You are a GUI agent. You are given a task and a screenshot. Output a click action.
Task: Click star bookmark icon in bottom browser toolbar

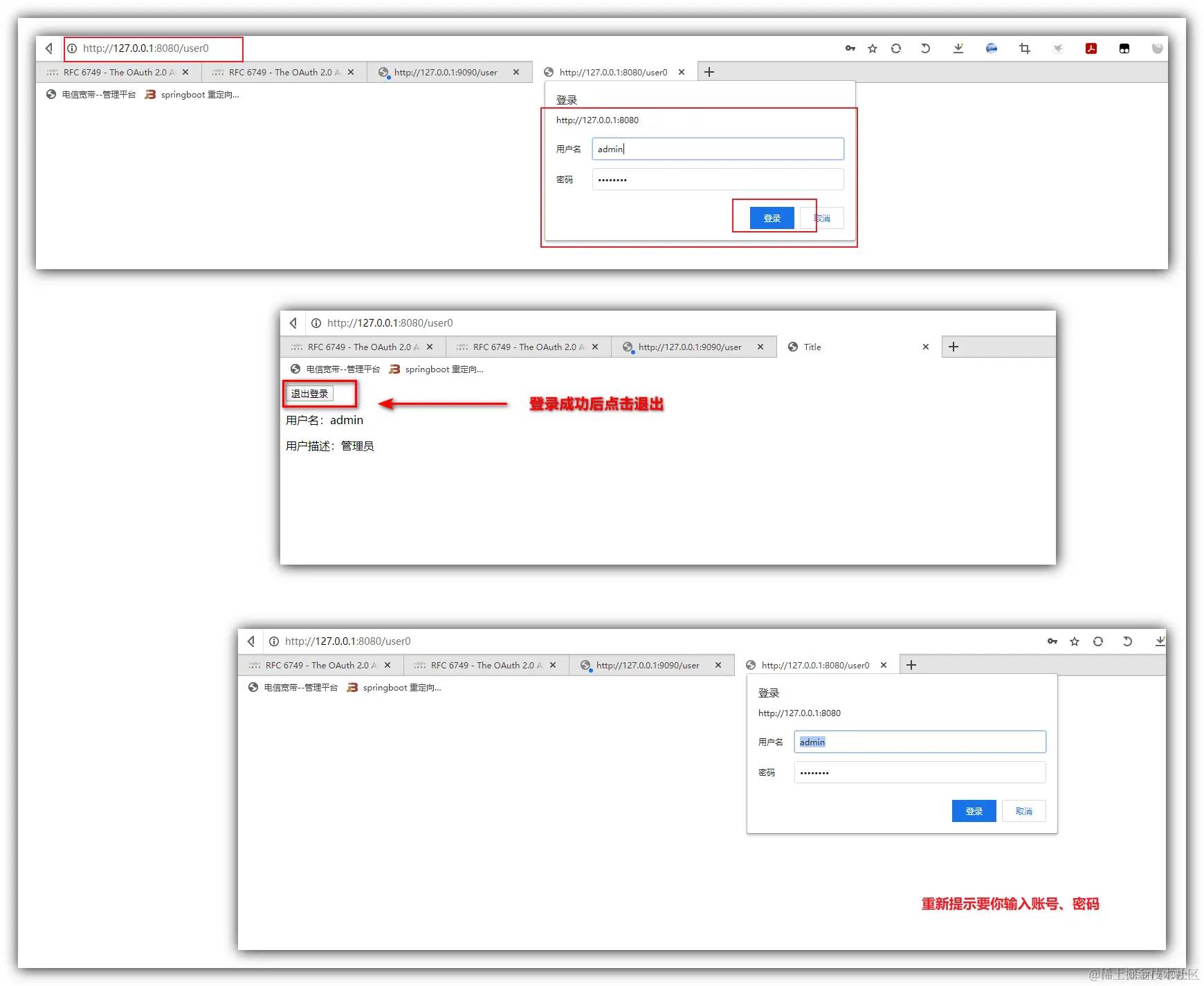(x=1075, y=641)
